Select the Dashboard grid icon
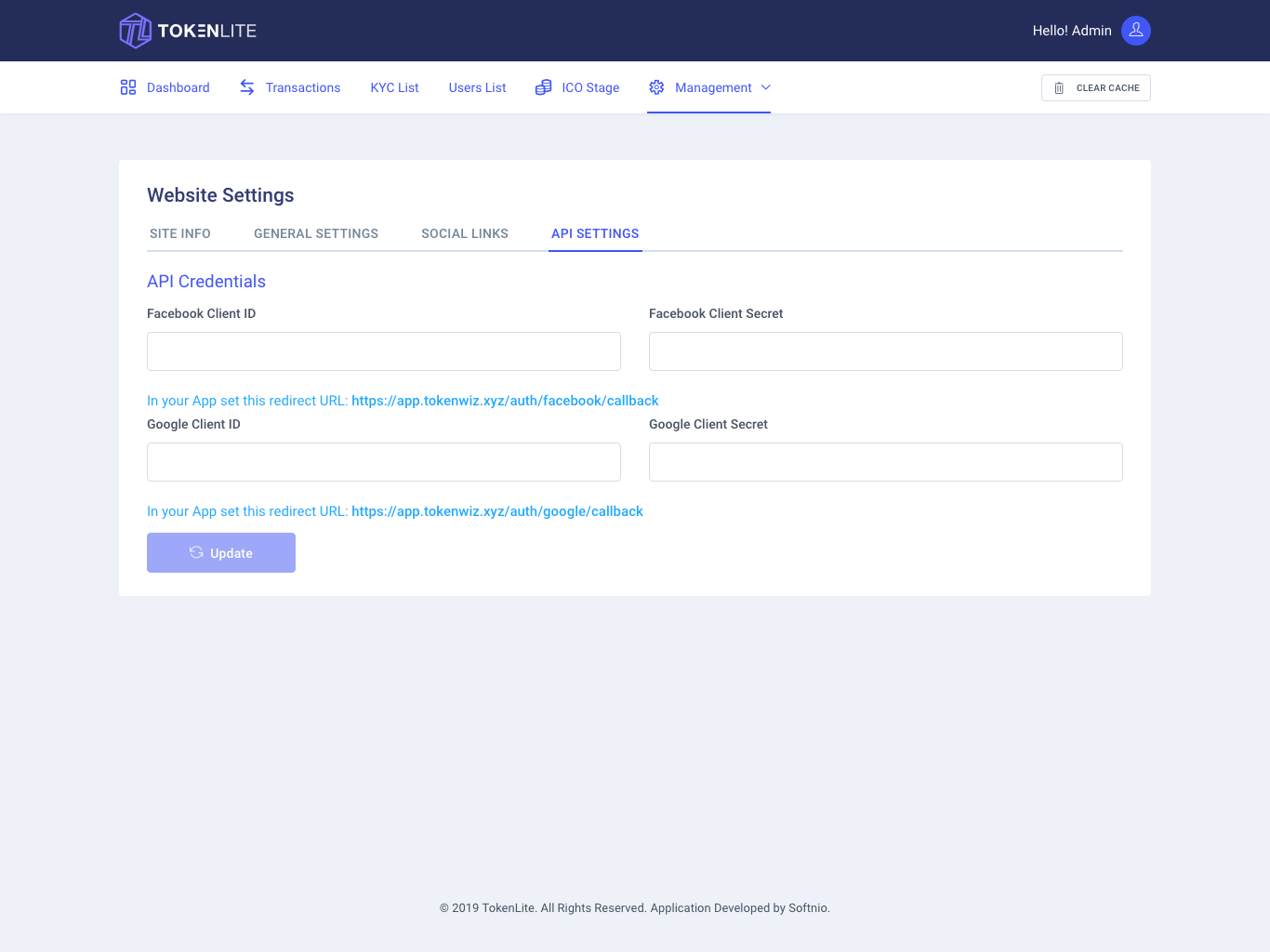 point(127,86)
